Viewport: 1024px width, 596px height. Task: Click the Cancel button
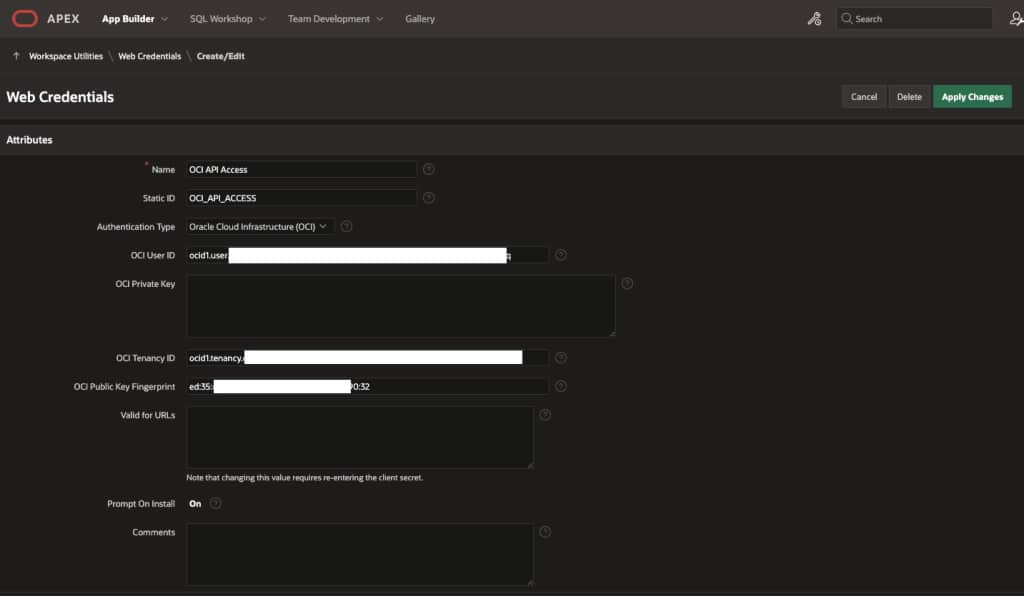(864, 97)
